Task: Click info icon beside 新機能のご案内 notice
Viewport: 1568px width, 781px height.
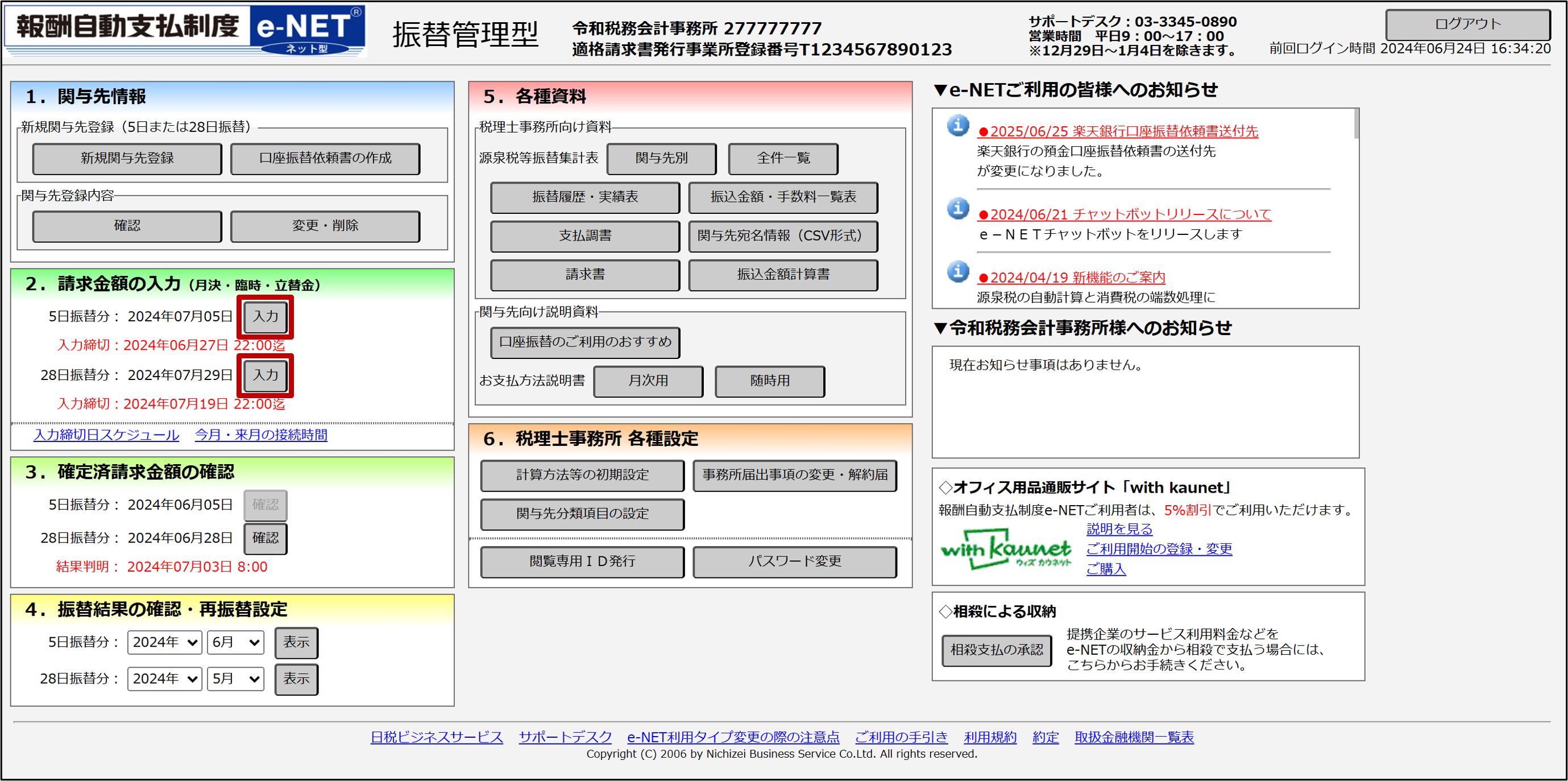Action: pyautogui.click(x=957, y=271)
